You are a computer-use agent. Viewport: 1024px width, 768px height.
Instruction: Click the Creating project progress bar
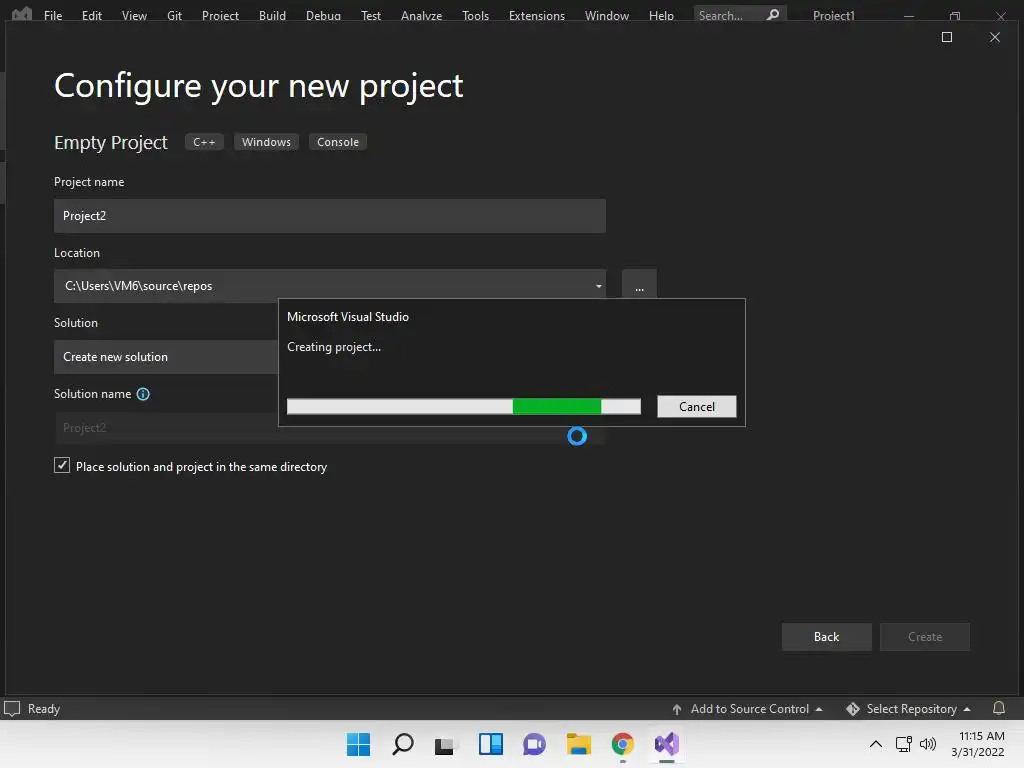coord(464,406)
